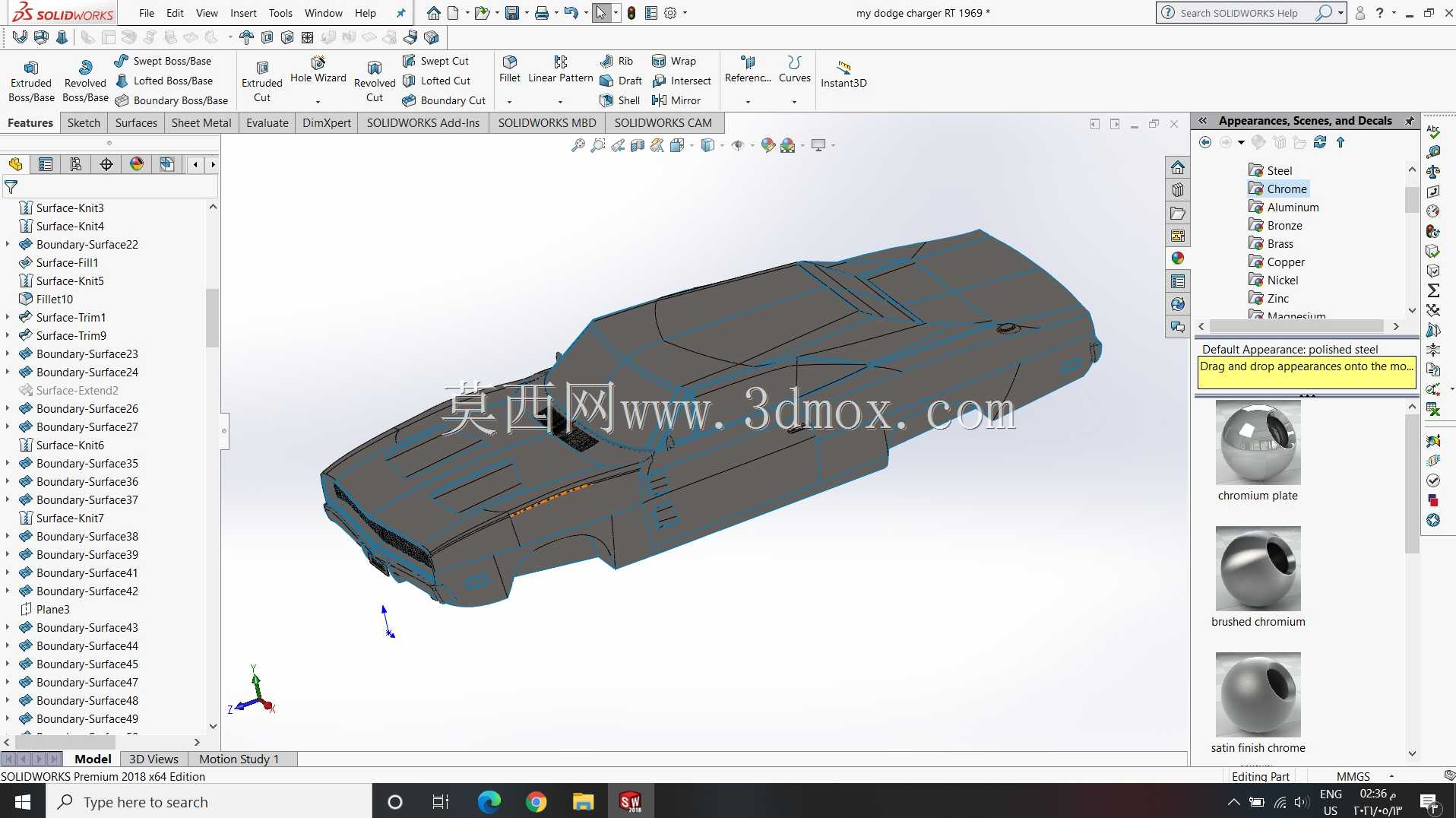This screenshot has height=818, width=1456.
Task: Choose the Boundary Boss/Base tool
Action: (172, 100)
